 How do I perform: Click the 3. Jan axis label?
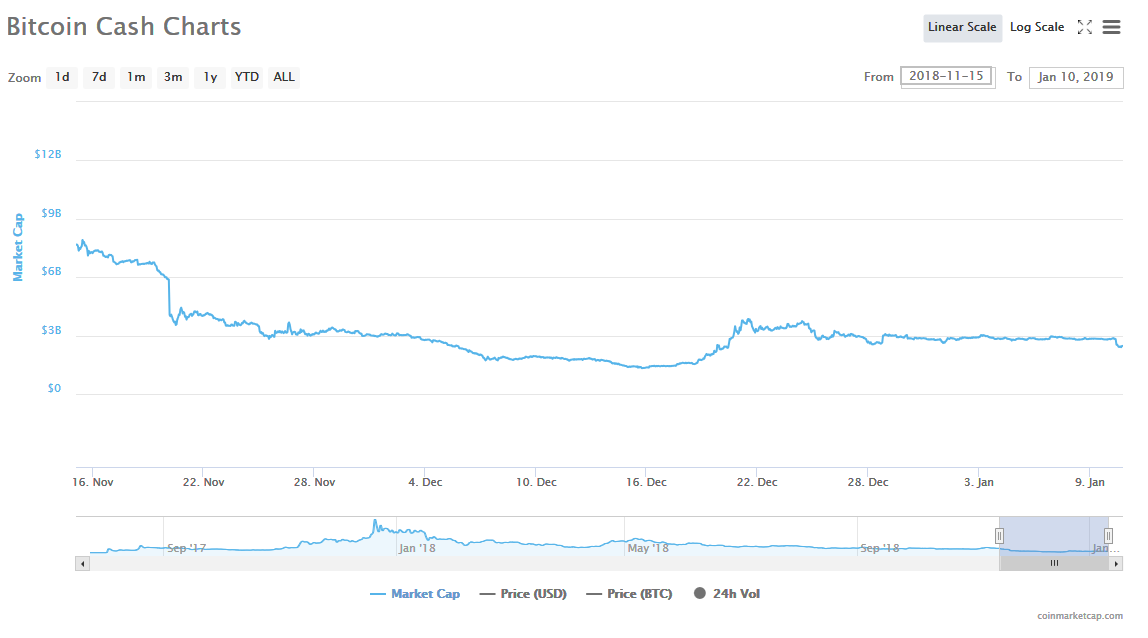979,482
